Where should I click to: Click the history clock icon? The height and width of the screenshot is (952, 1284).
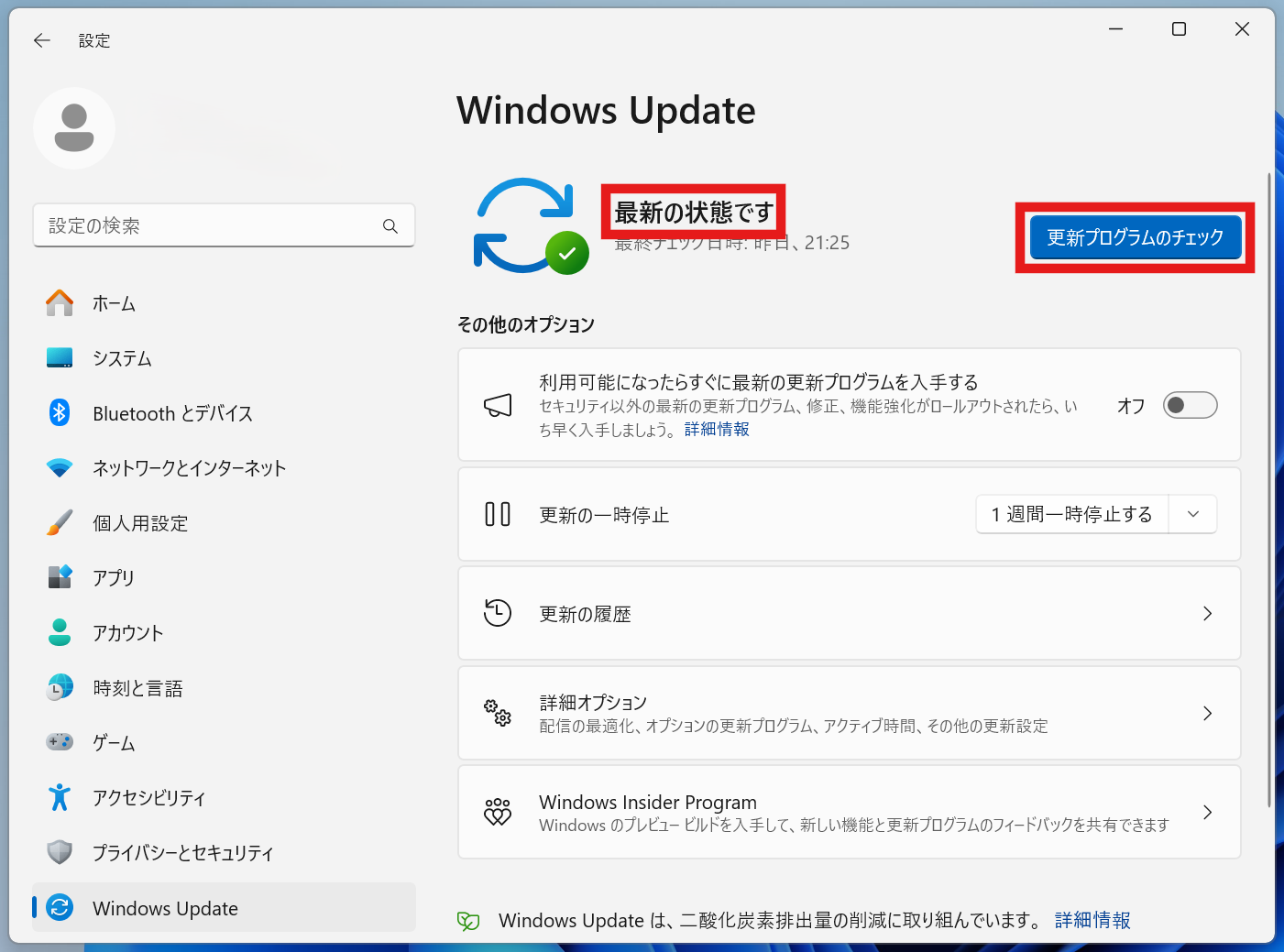[x=498, y=613]
